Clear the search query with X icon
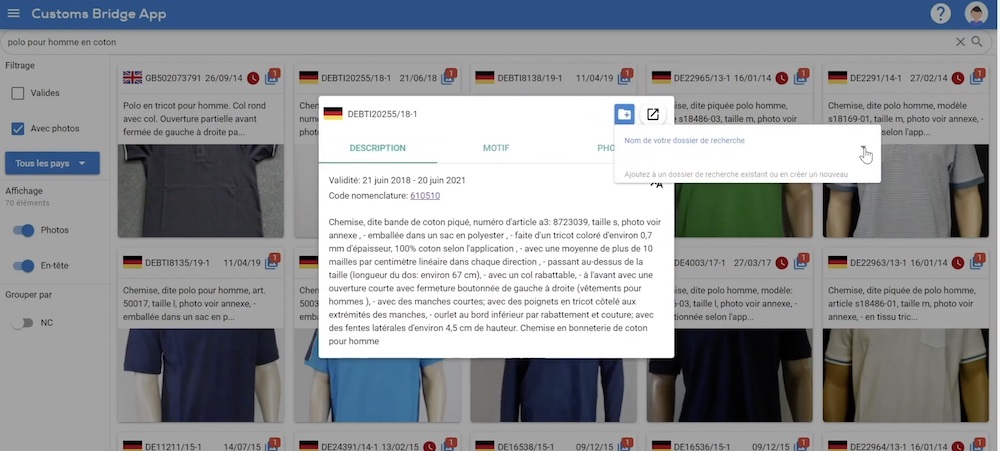The width and height of the screenshot is (1000, 451). point(960,42)
